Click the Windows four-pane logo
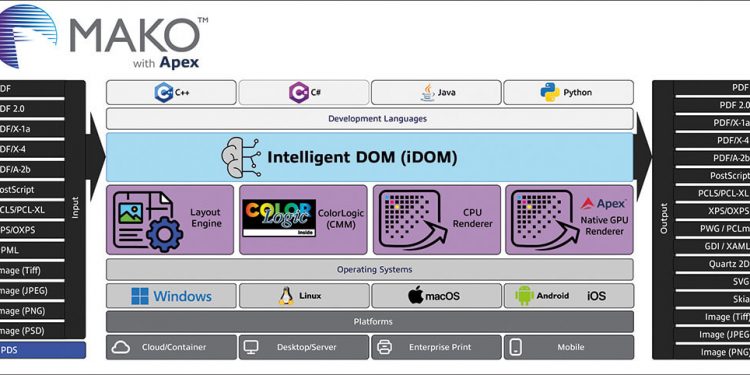This screenshot has width=750, height=375. (140, 296)
